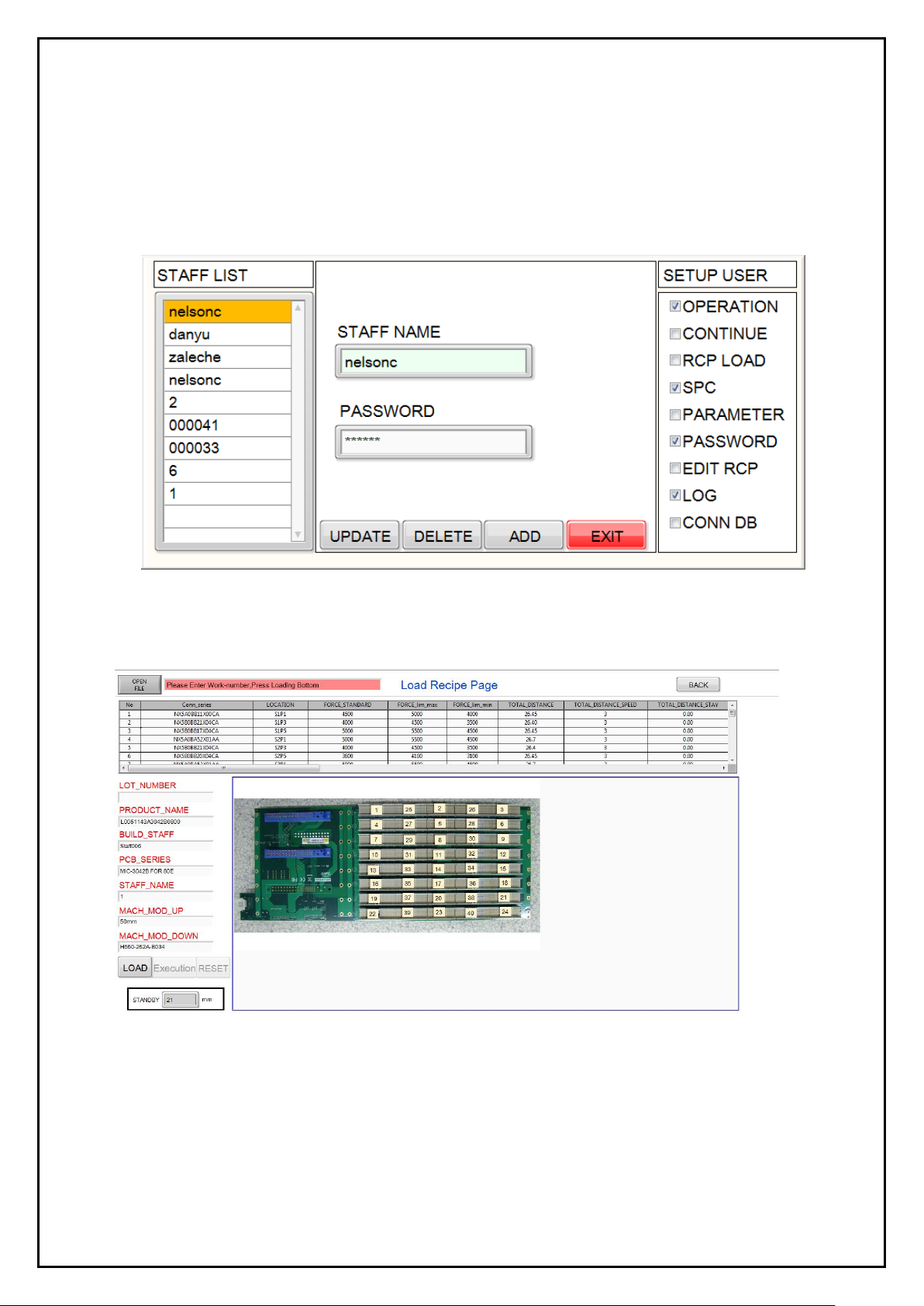924x1306 pixels.
Task: Click the MACH_MOD_UP field showing 50mm
Action: [165, 922]
